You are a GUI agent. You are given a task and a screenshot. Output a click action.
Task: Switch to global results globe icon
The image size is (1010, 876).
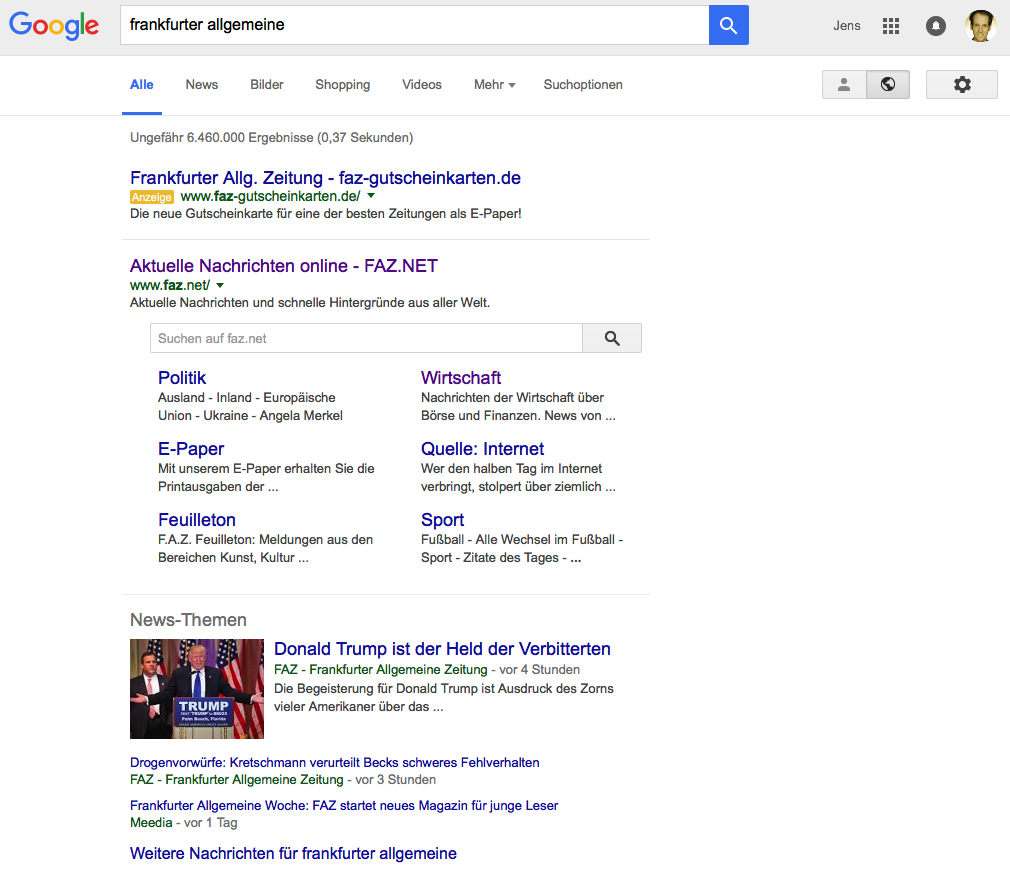point(887,85)
